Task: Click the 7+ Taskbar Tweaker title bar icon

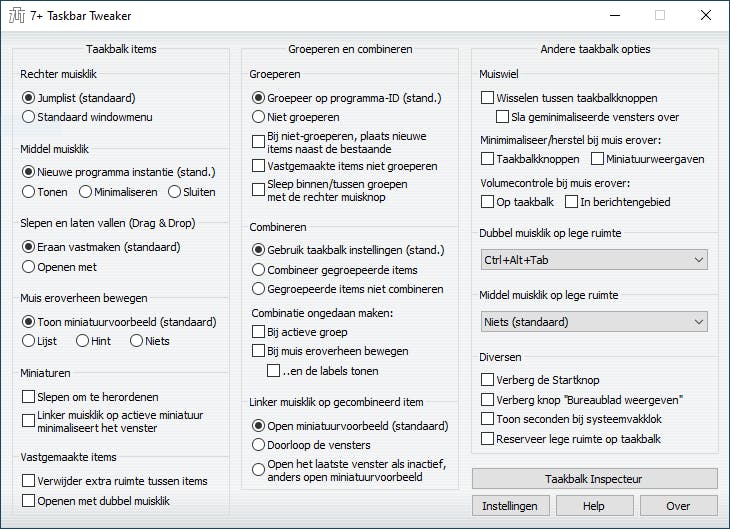Action: tap(17, 16)
